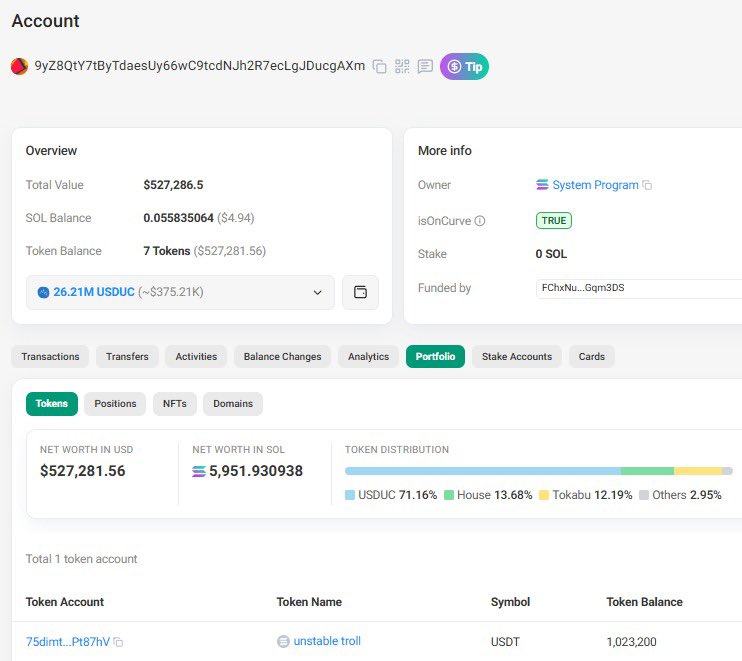Copy the System Program owner address
Viewport: 742px width, 661px height.
coord(647,185)
